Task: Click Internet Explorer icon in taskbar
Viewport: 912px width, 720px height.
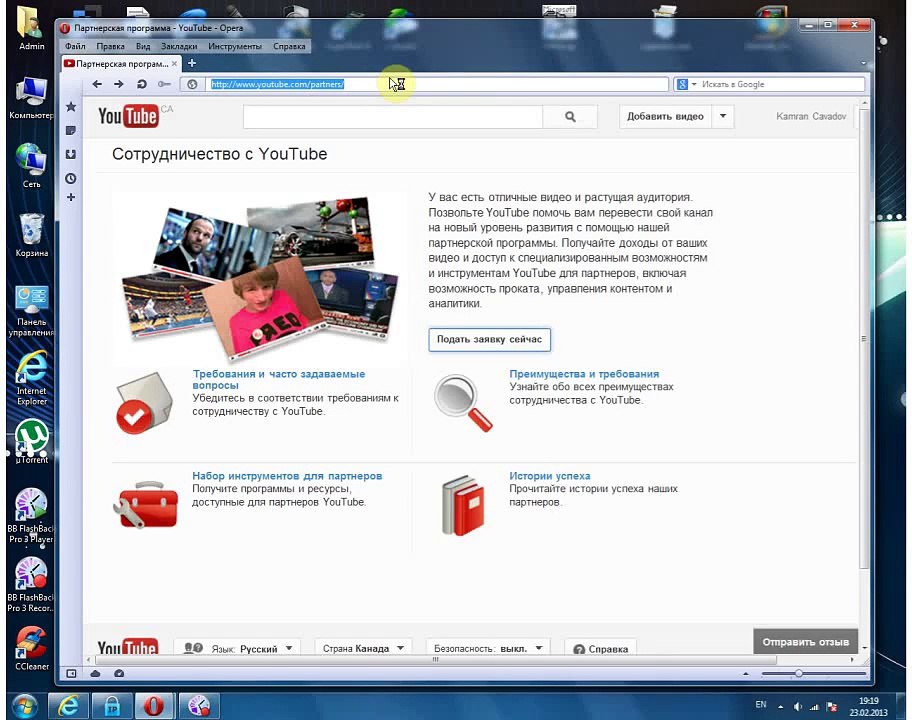Action: pos(68,706)
